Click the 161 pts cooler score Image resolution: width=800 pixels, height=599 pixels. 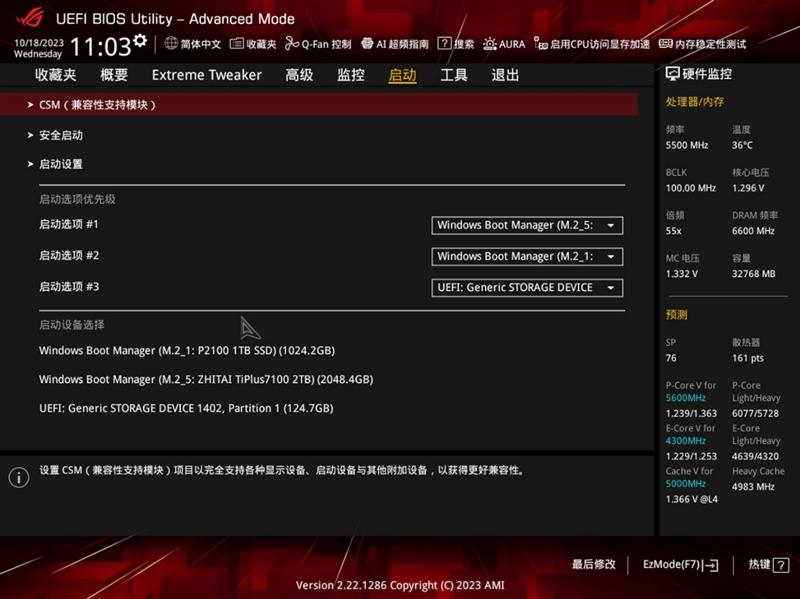(x=748, y=358)
